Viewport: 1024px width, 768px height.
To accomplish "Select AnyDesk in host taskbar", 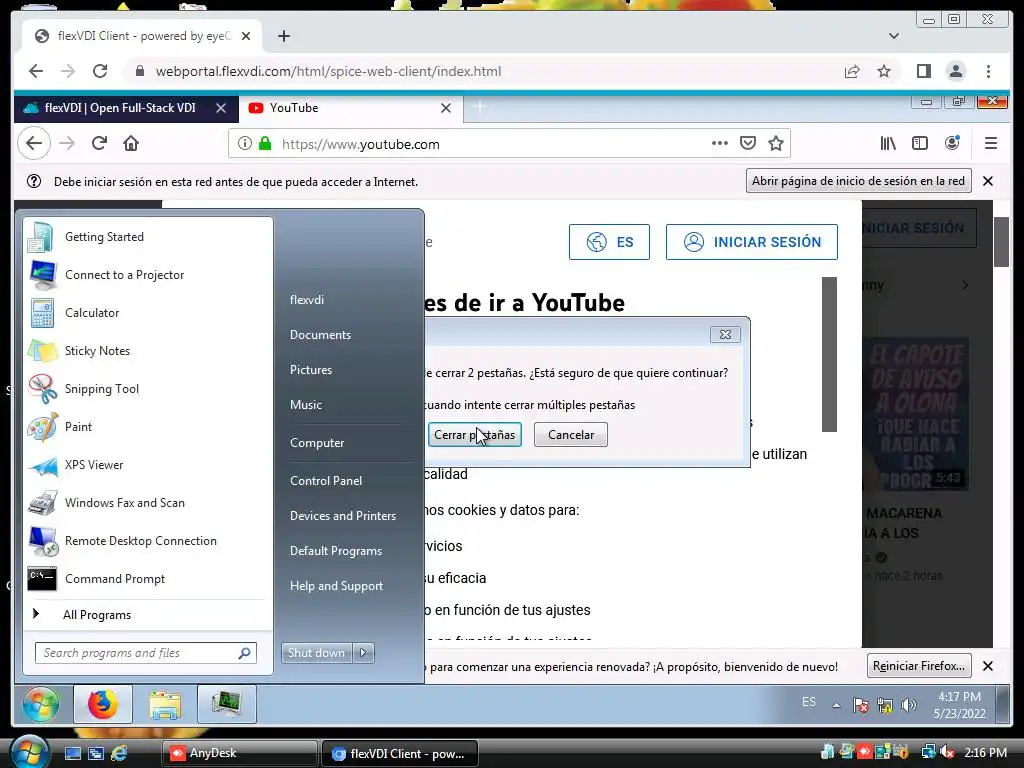I will (x=240, y=753).
